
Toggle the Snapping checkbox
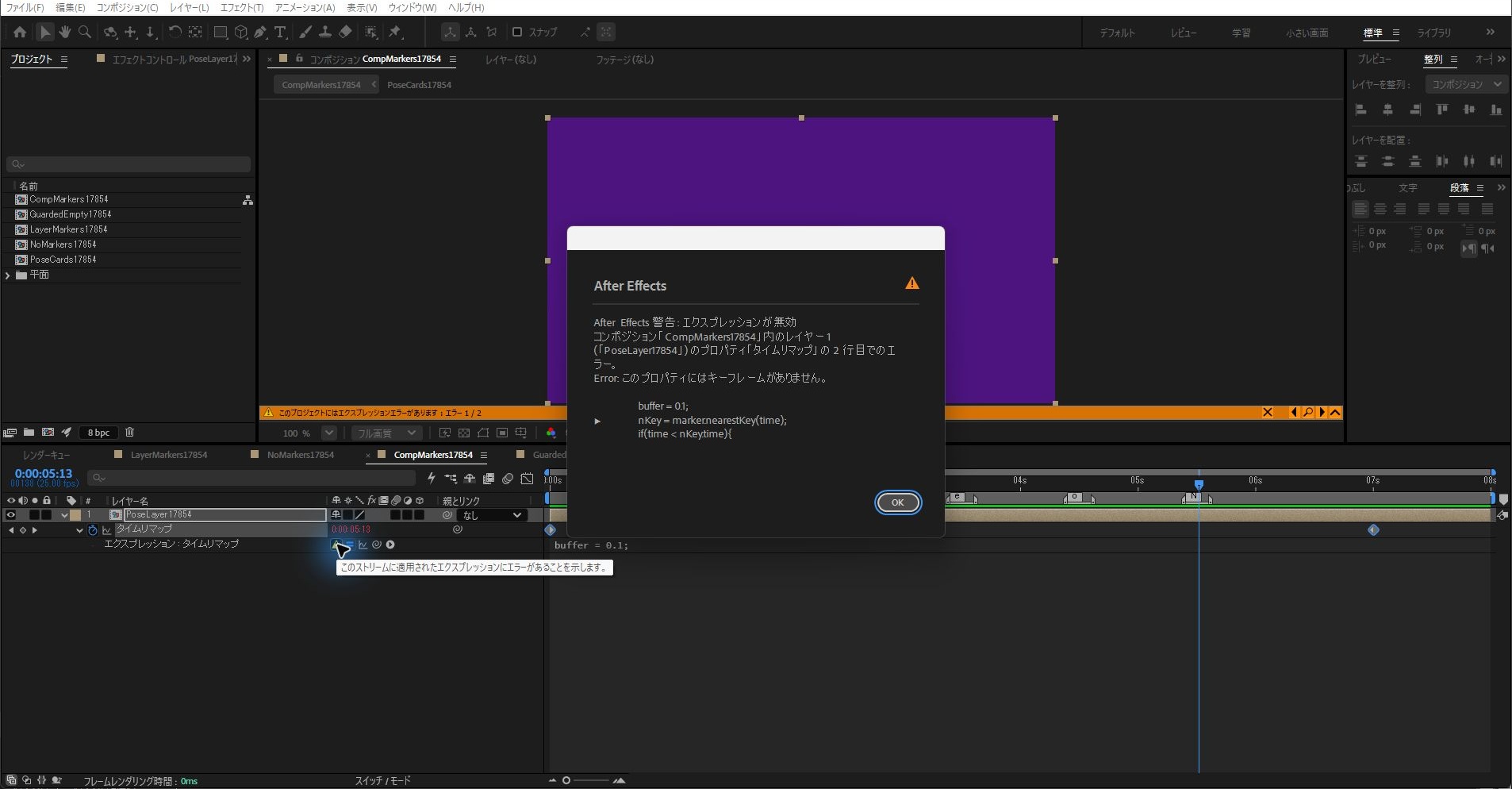point(517,33)
